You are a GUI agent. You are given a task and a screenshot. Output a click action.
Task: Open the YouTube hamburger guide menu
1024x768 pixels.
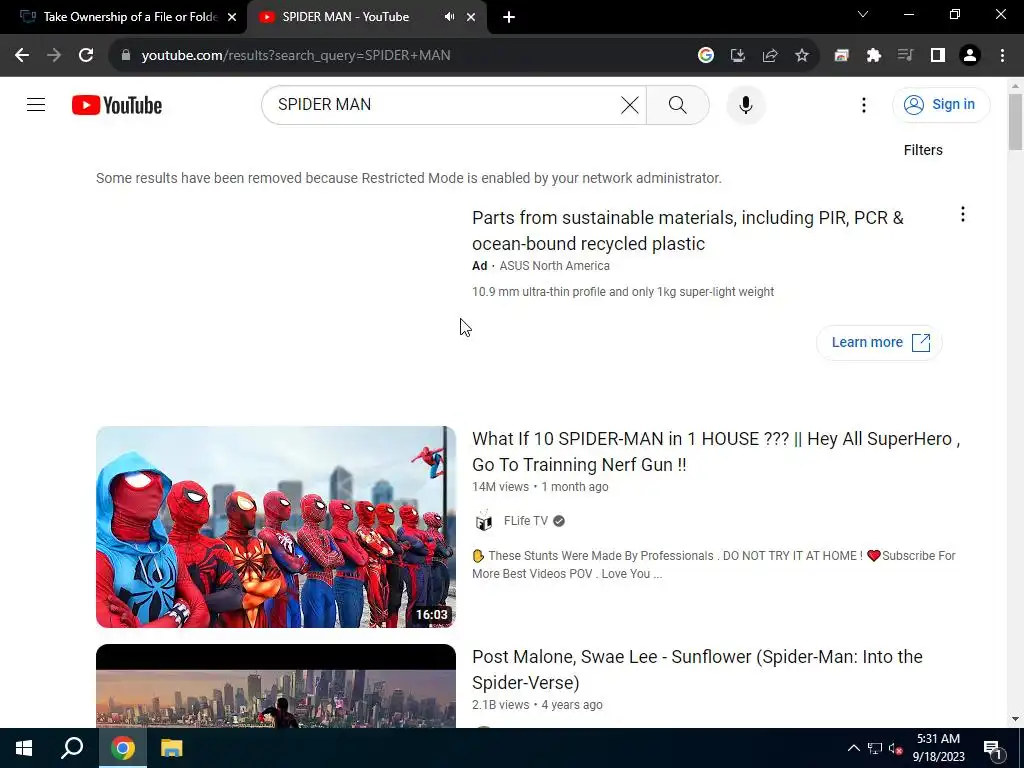36,104
